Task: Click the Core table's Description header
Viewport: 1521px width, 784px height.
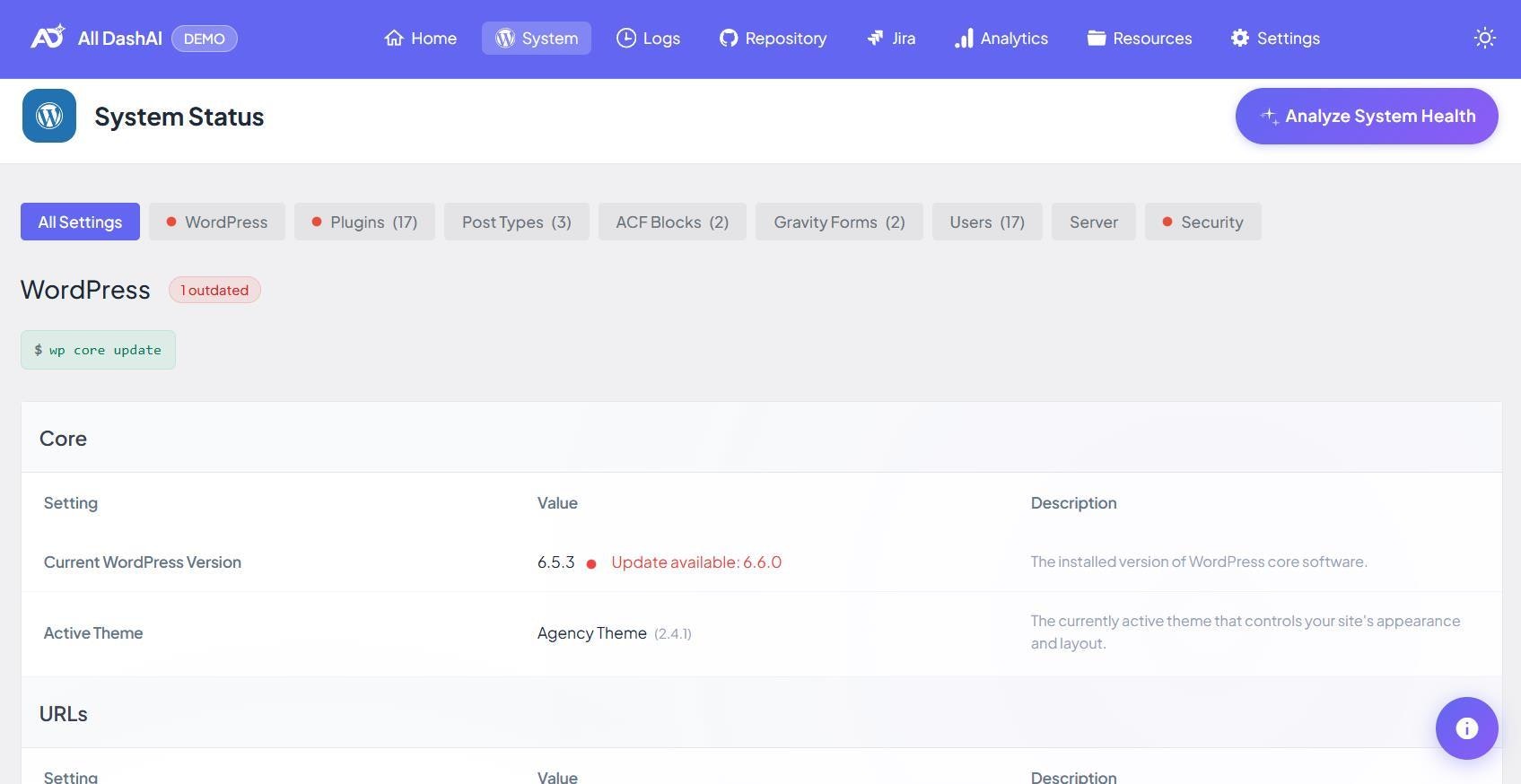Action: 1073,502
